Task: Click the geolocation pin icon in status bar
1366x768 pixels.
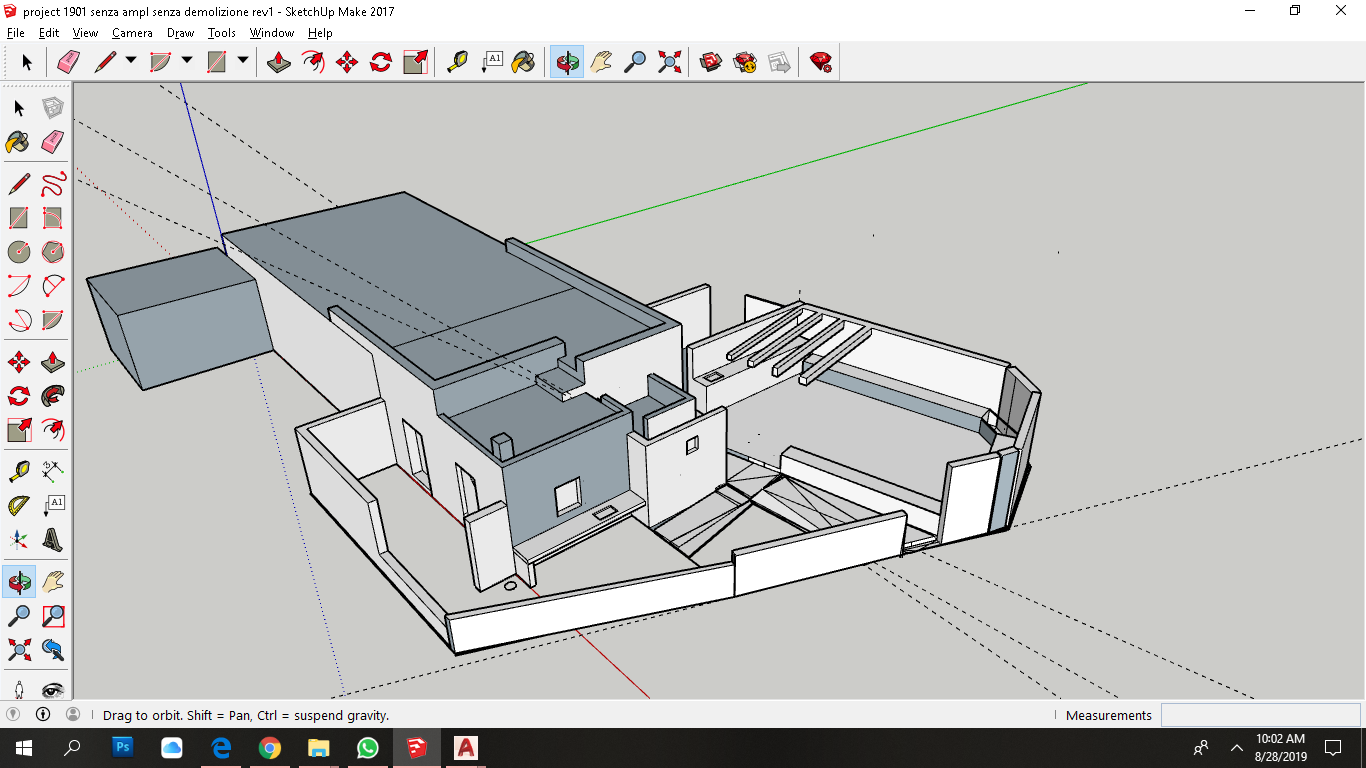Action: (13, 714)
